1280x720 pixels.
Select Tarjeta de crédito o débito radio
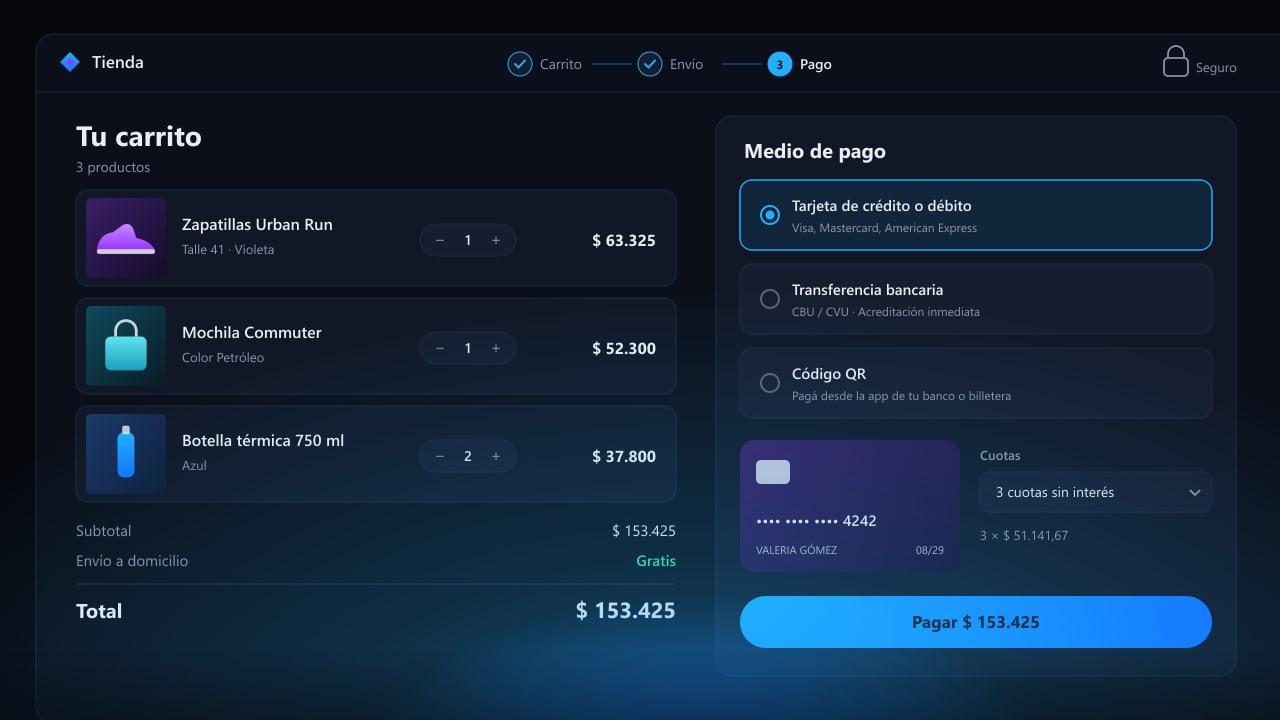click(x=770, y=215)
